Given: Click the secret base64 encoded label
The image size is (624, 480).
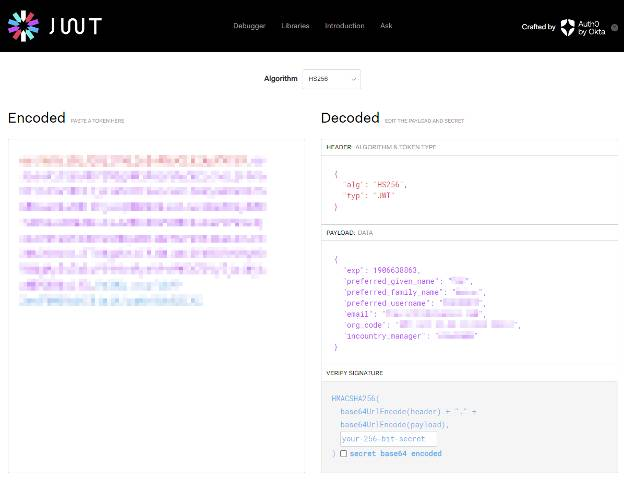Looking at the screenshot, I should (x=396, y=453).
